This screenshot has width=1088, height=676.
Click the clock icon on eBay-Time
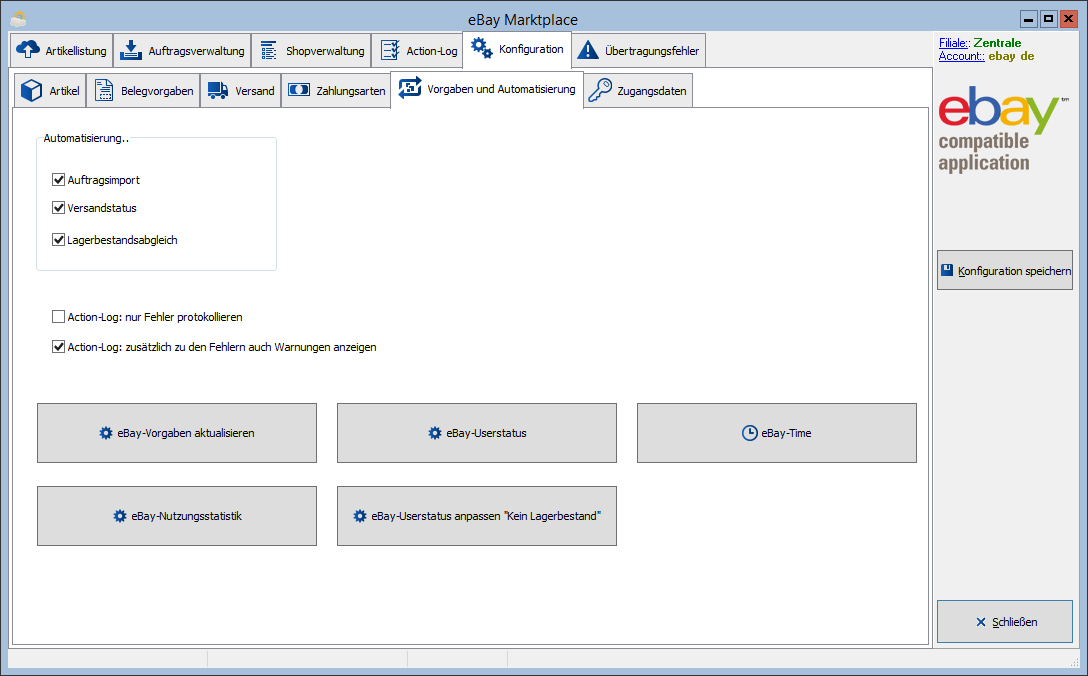click(749, 433)
